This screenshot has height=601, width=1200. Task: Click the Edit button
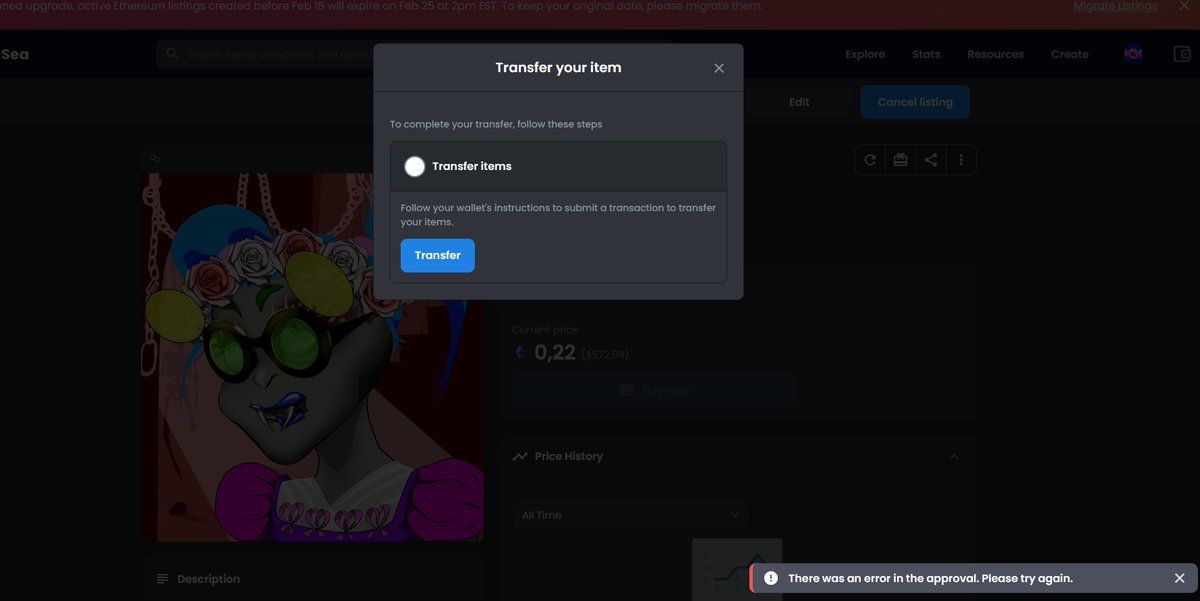point(799,102)
